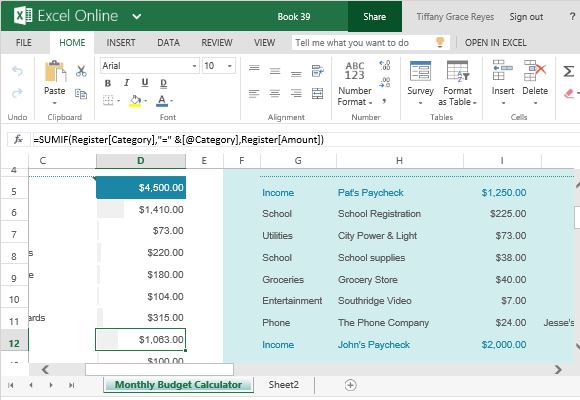Switch to the DATA tab
Viewport: 580px width, 400px height.
click(168, 43)
